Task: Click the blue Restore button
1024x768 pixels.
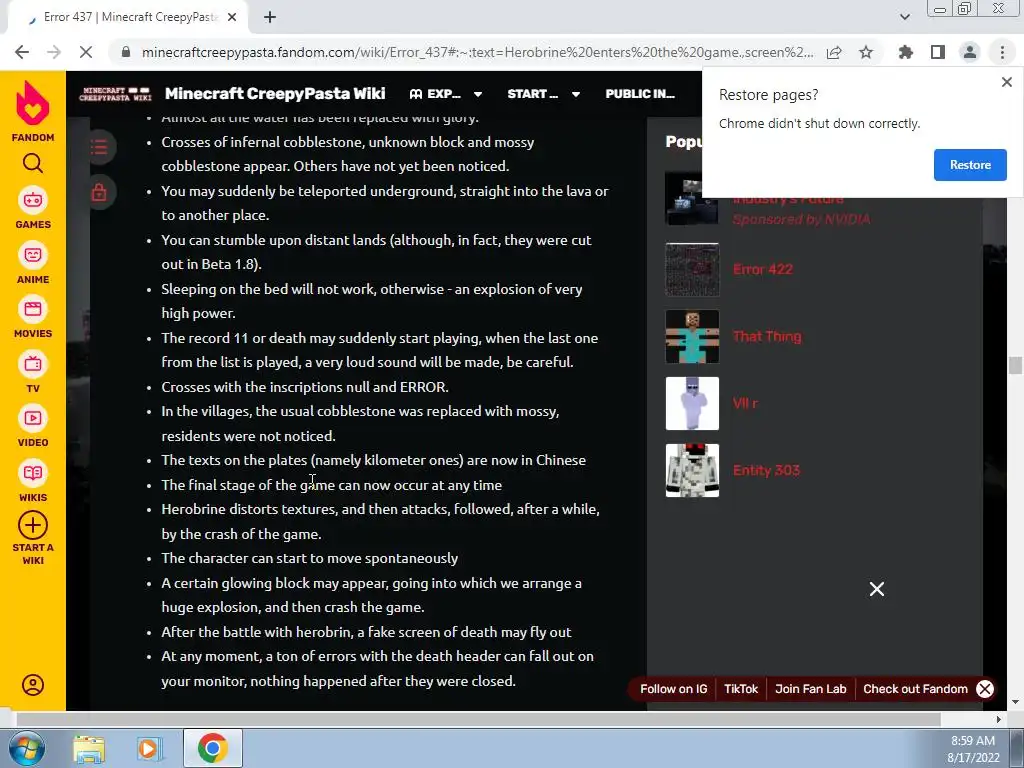Action: click(x=970, y=165)
